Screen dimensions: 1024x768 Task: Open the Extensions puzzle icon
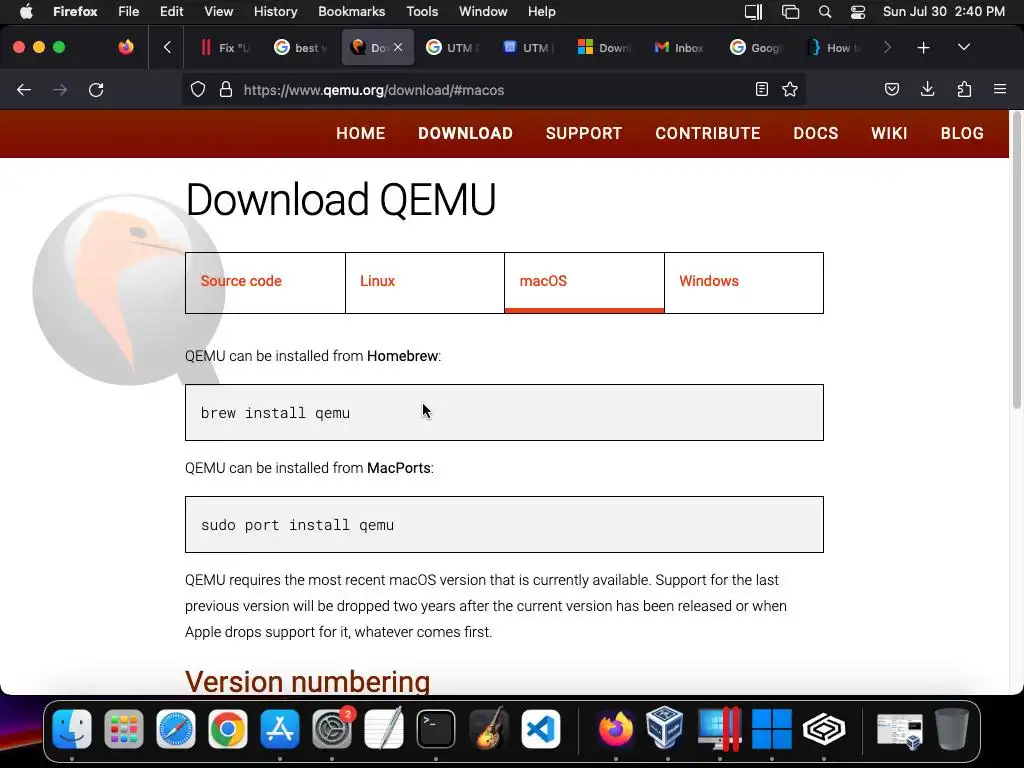coord(964,89)
